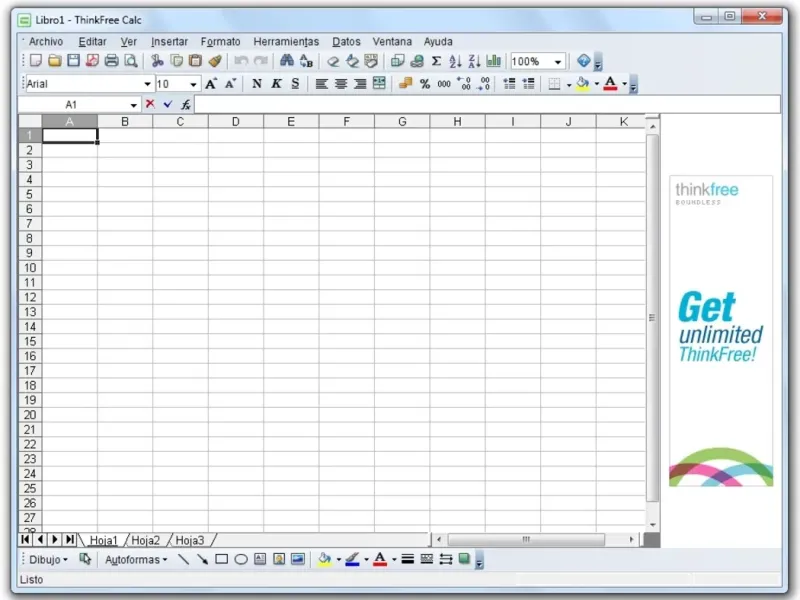This screenshot has width=800, height=600.
Task: Apply percent style format
Action: coord(425,84)
